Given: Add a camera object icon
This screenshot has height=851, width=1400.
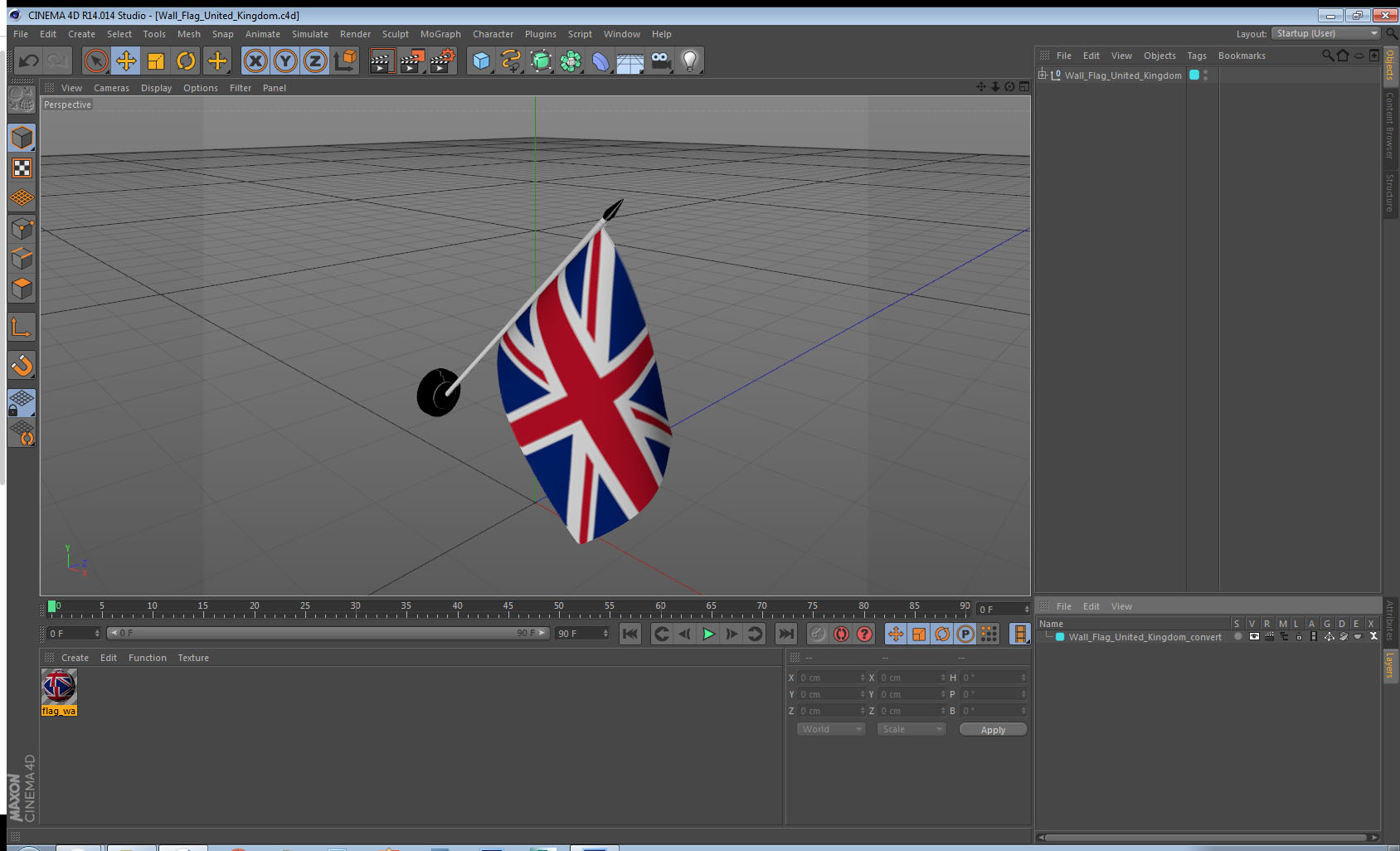Looking at the screenshot, I should click(660, 61).
